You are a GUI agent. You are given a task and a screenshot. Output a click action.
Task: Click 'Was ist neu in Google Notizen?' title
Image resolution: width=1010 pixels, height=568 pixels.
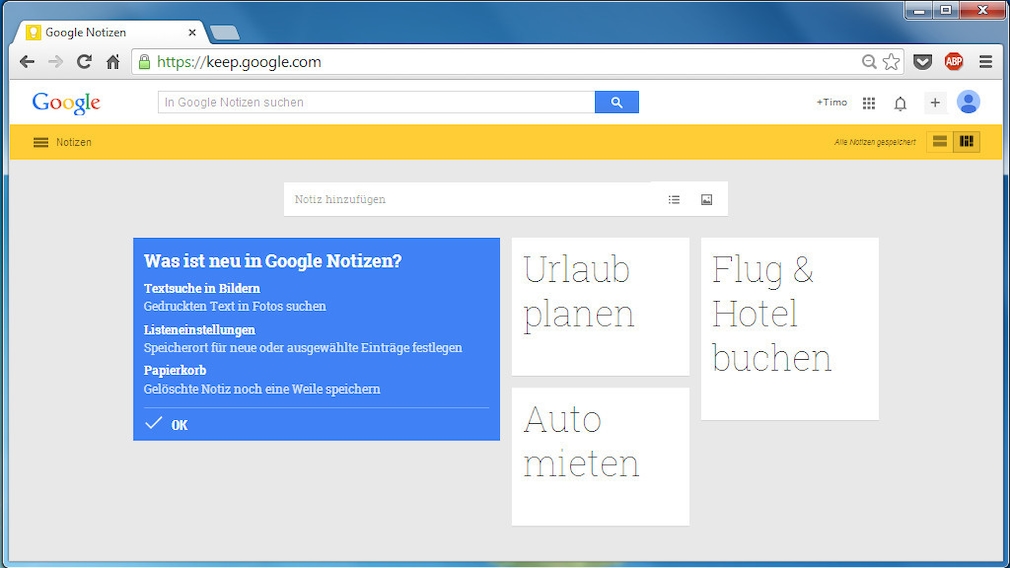[272, 261]
